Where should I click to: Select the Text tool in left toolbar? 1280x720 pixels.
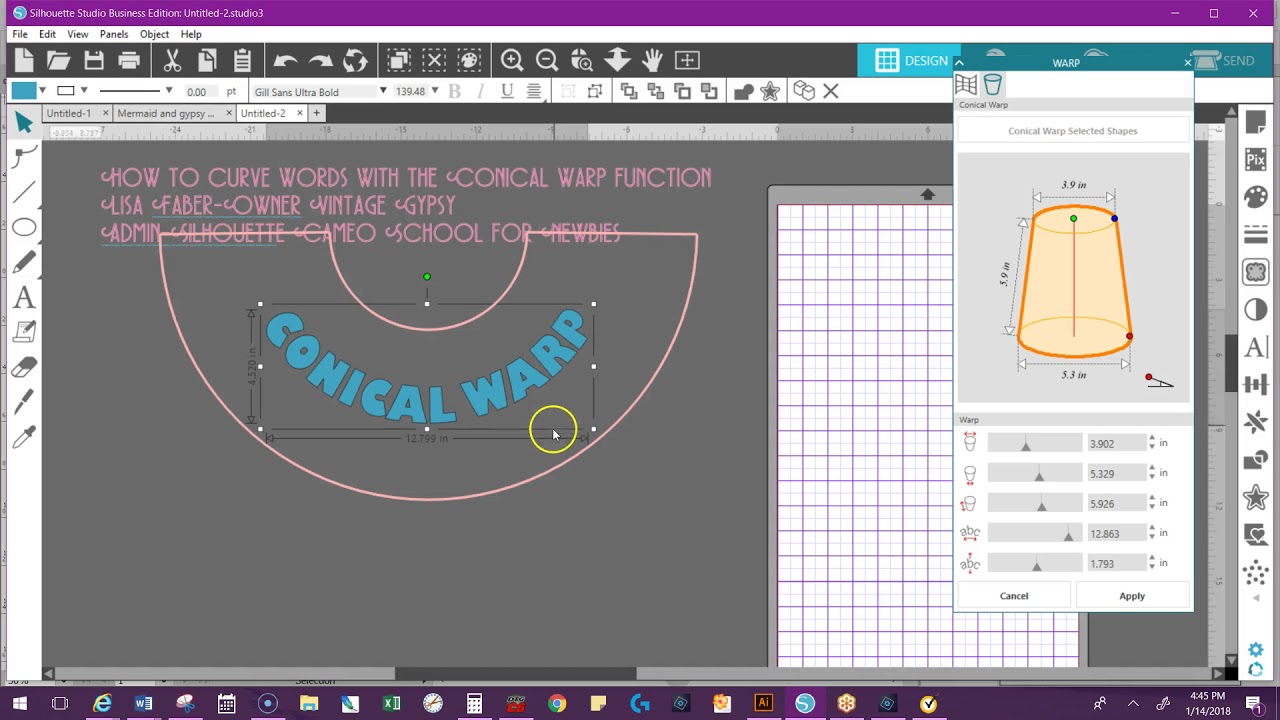click(x=25, y=297)
